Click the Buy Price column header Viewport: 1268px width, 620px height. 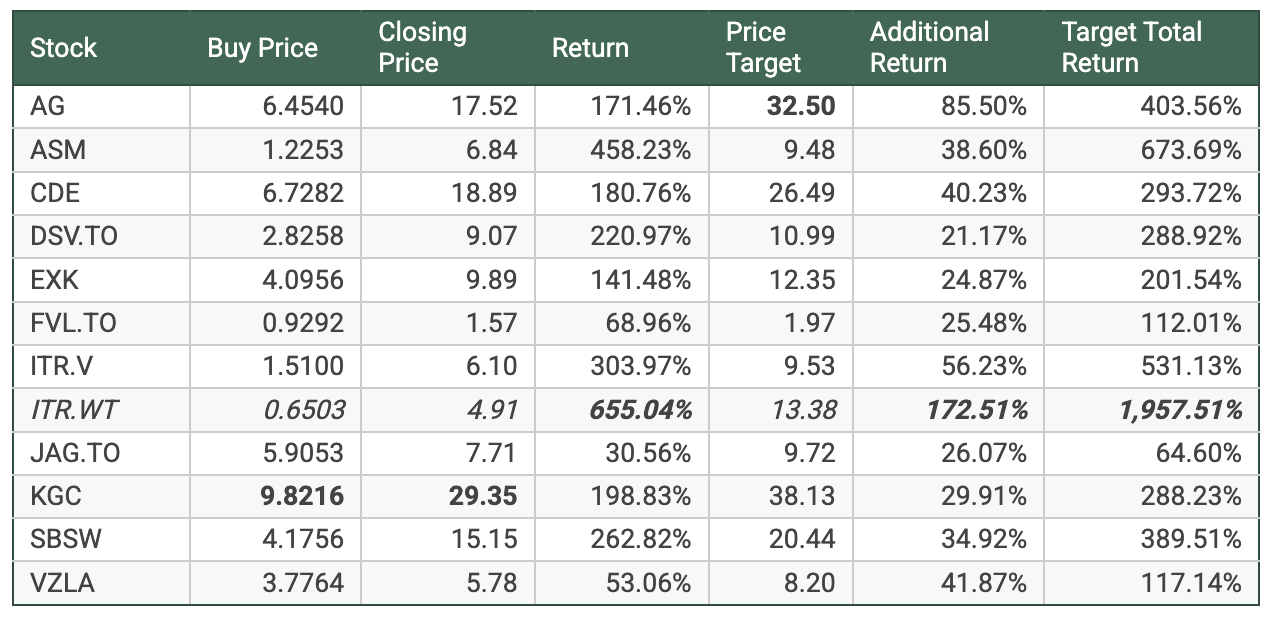(x=262, y=48)
